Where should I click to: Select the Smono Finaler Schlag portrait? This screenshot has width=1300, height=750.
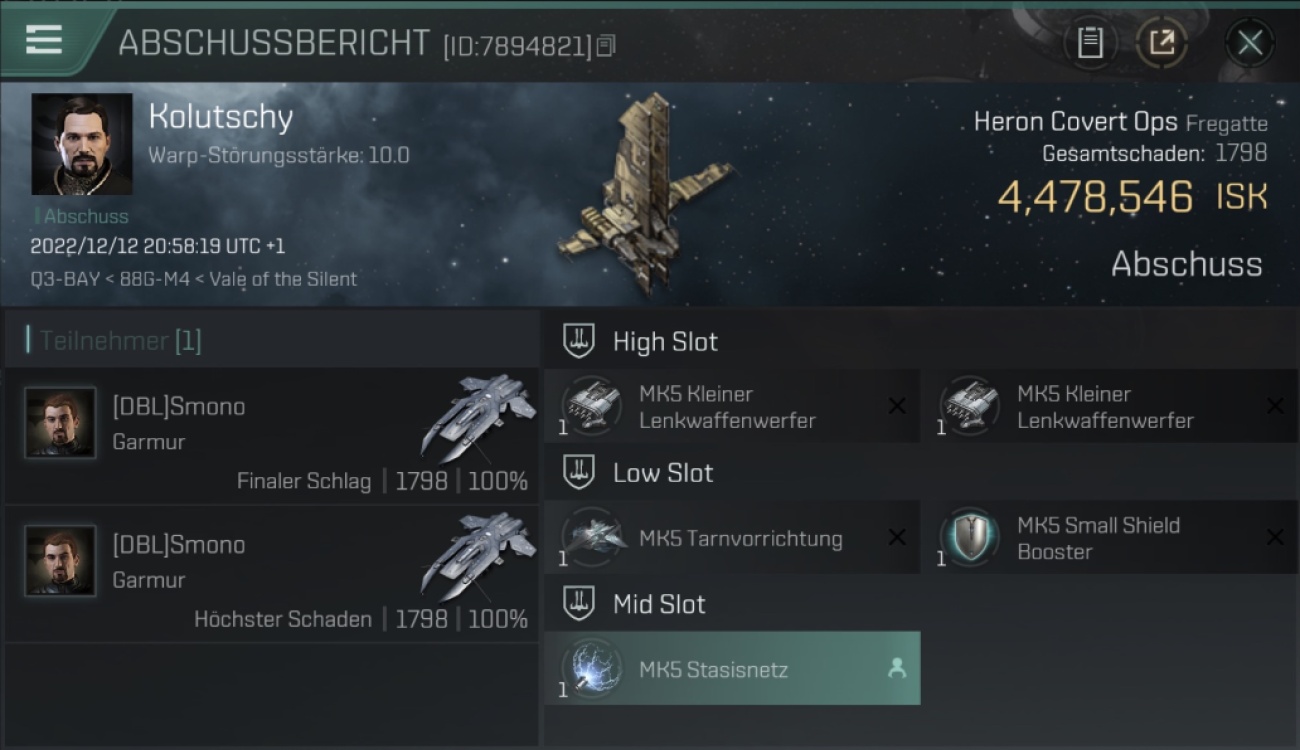pyautogui.click(x=60, y=423)
